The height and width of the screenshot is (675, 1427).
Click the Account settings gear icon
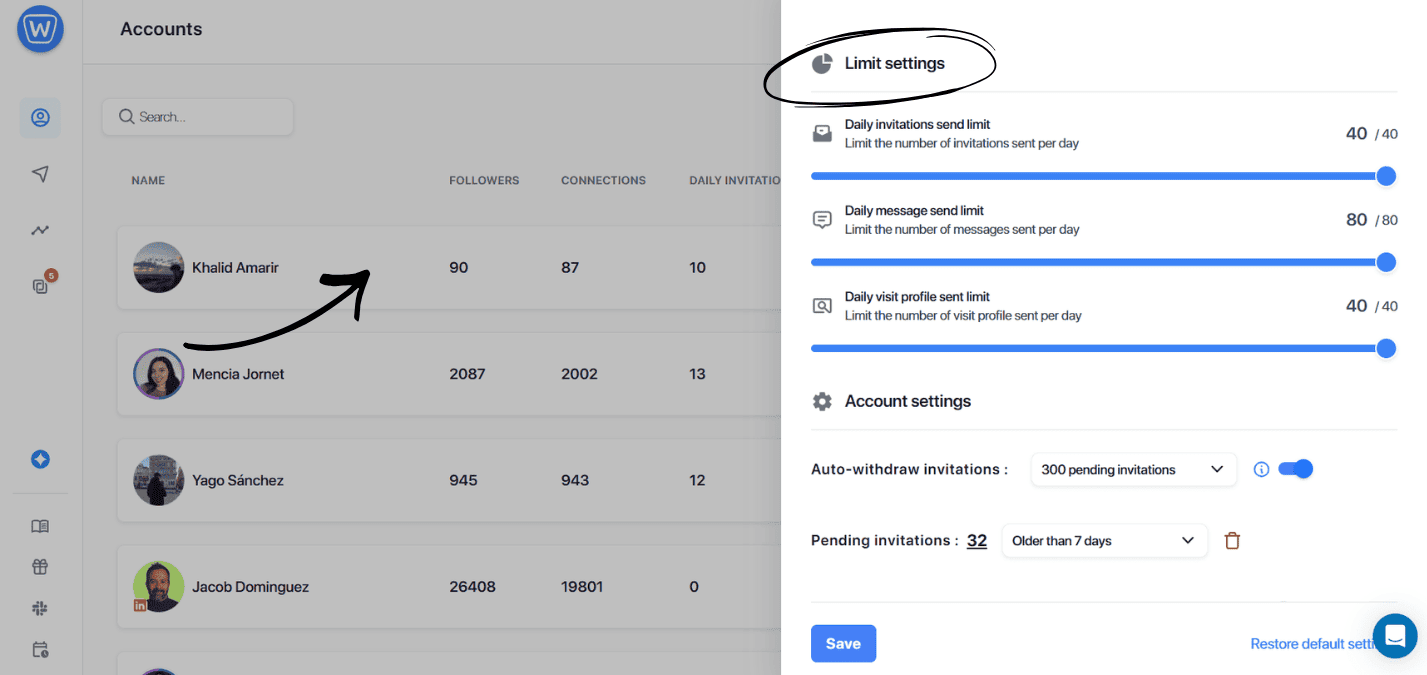822,401
